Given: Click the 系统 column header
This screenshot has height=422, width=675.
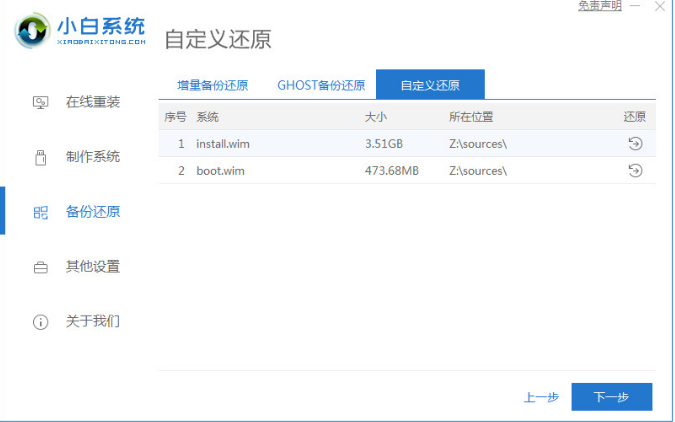Looking at the screenshot, I should (207, 117).
